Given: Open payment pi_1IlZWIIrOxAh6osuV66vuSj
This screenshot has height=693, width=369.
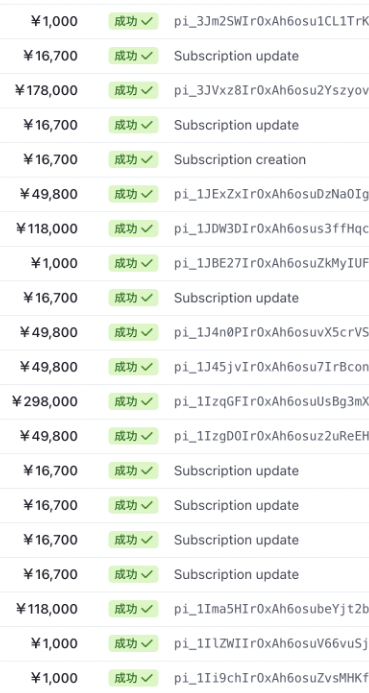Looking at the screenshot, I should click(x=271, y=644).
